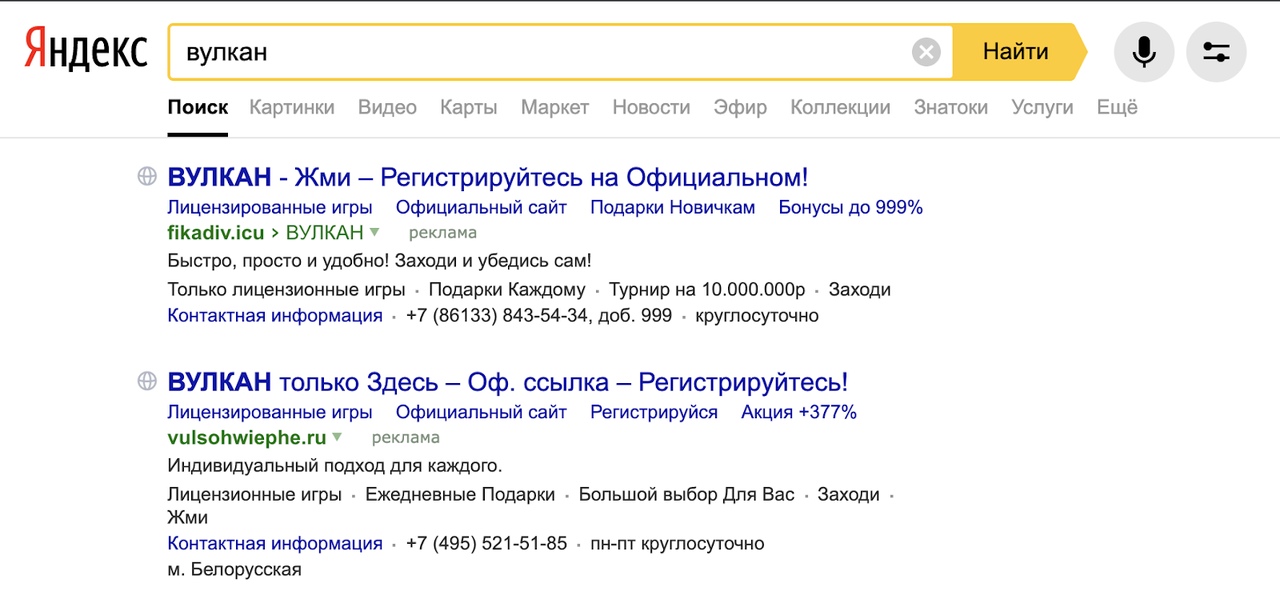Click 'Турнир на 10.000.000р' text
The image size is (1280, 603).
[707, 290]
